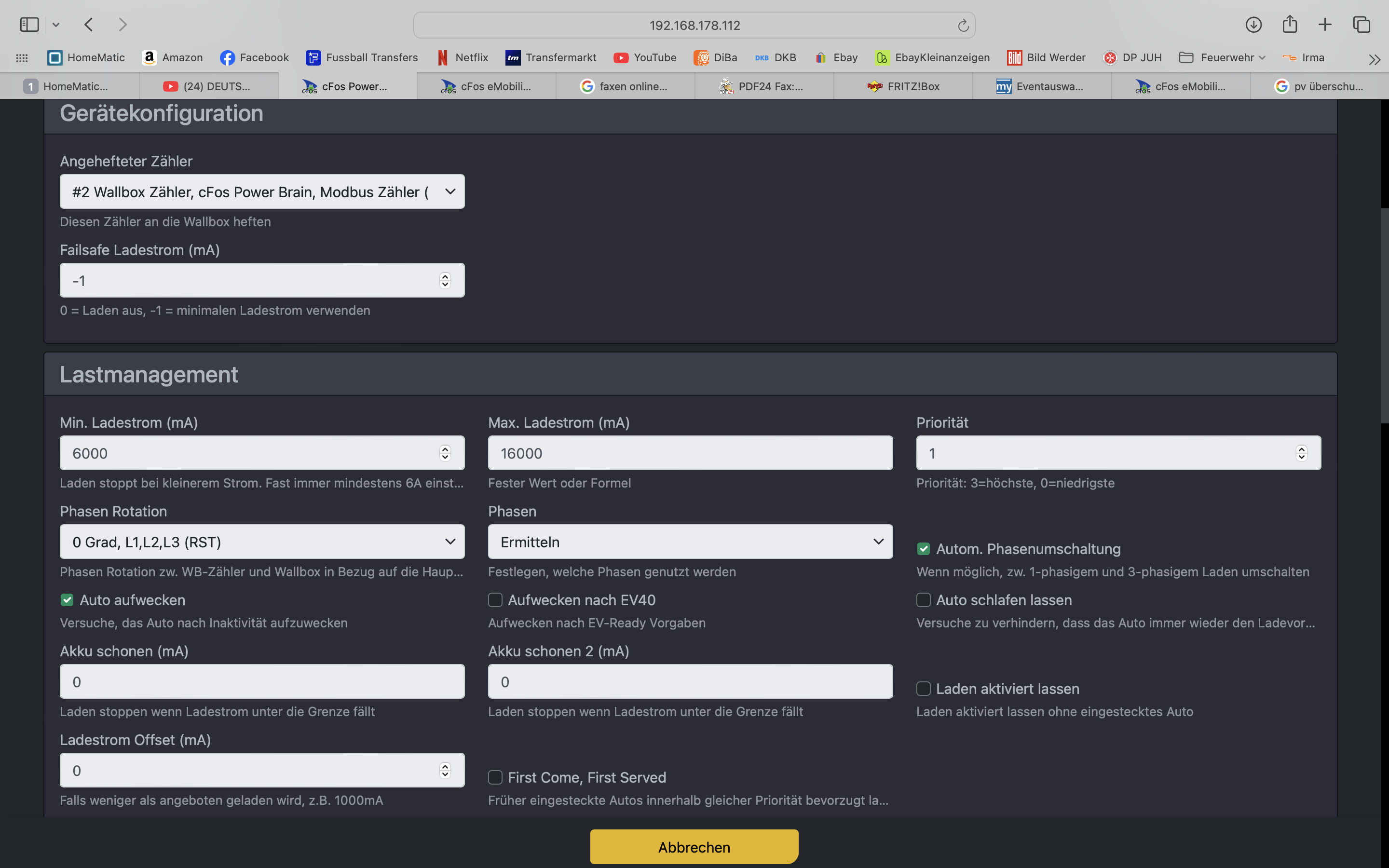Go back to the previous page
Image resolution: width=1389 pixels, height=868 pixels.
click(88, 25)
